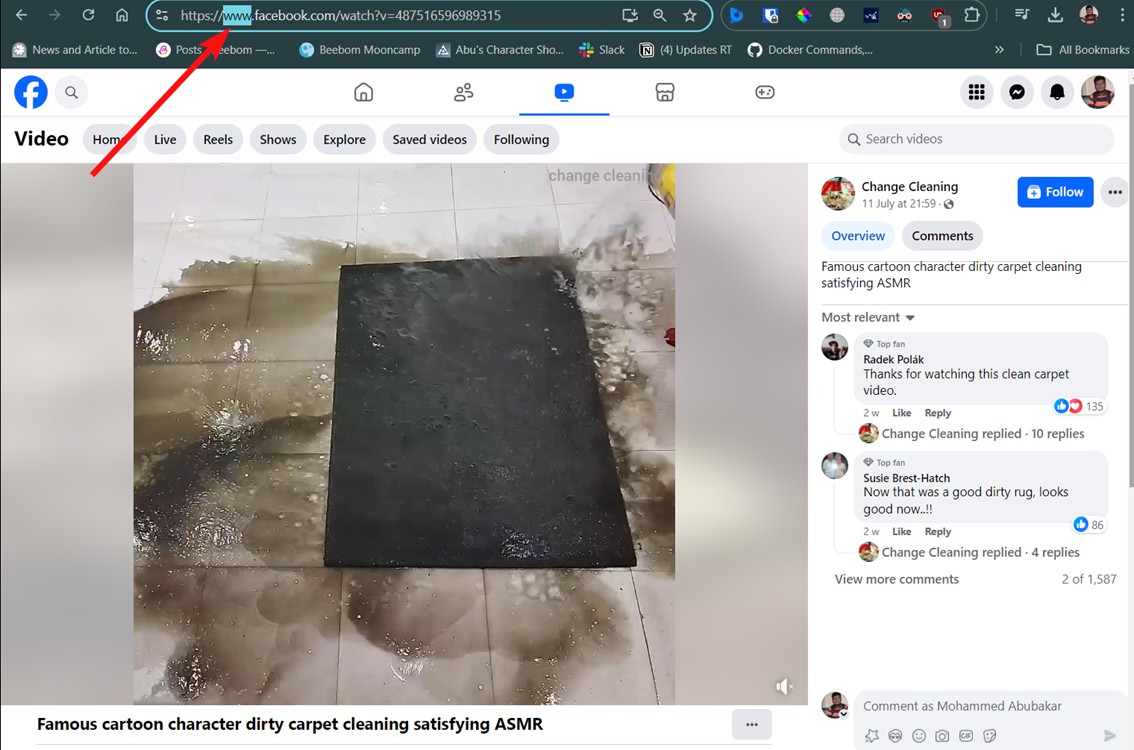Open Messenger chats icon

pos(1016,93)
